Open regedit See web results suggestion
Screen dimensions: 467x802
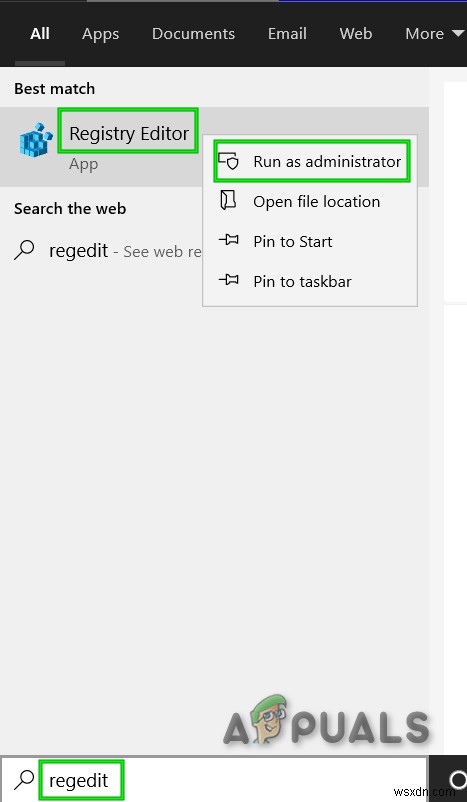(x=107, y=251)
